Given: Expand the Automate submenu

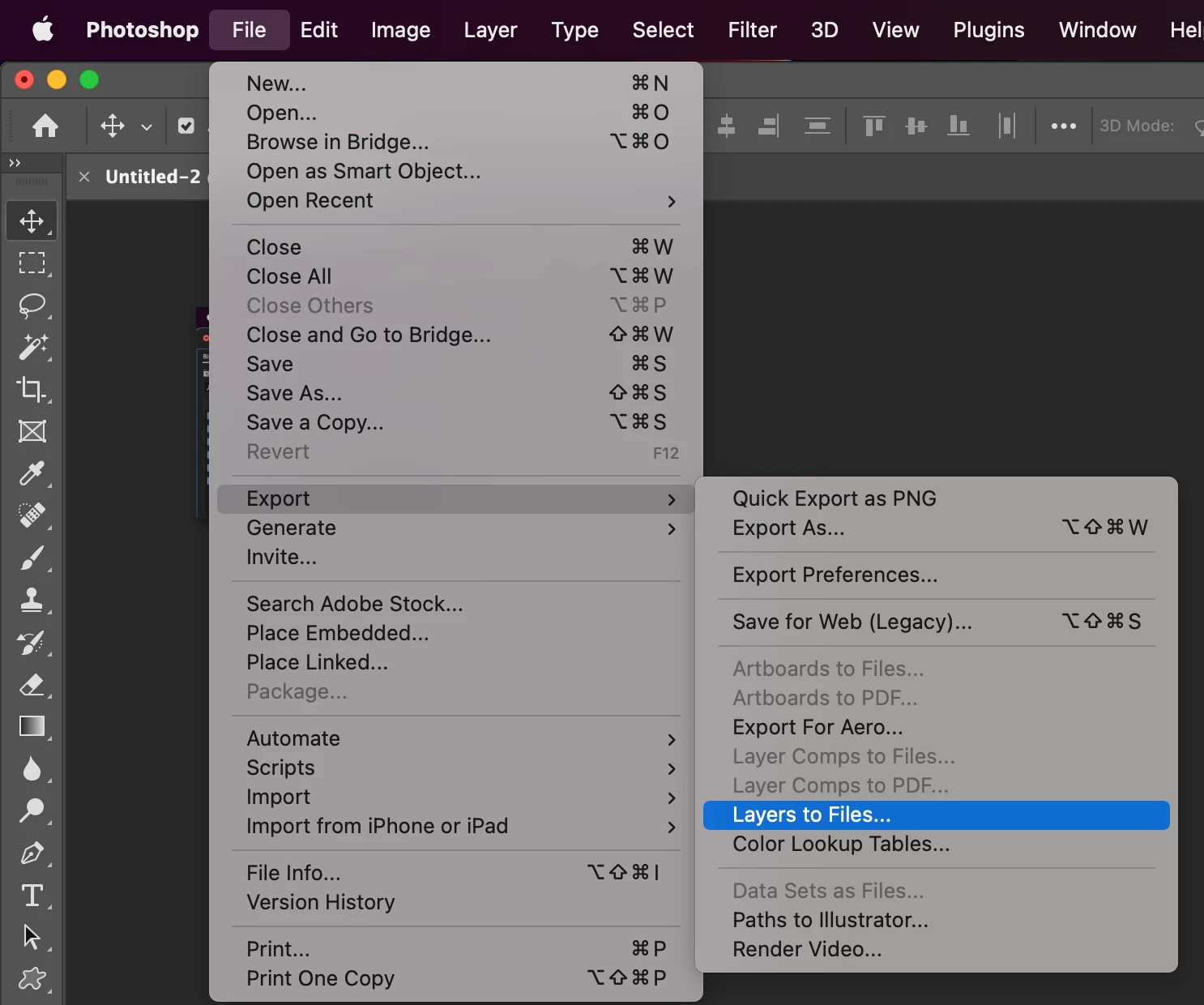Looking at the screenshot, I should coord(456,738).
